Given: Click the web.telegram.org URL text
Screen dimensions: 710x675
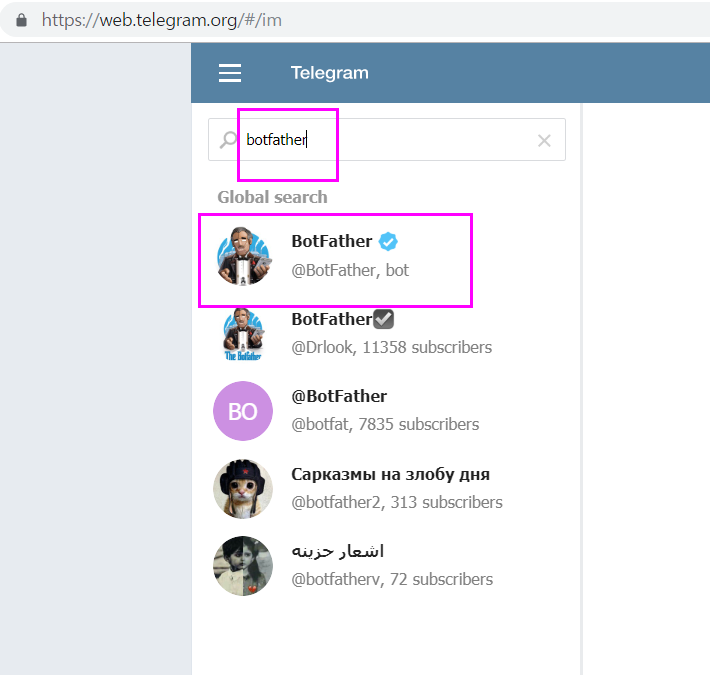Looking at the screenshot, I should [162, 20].
